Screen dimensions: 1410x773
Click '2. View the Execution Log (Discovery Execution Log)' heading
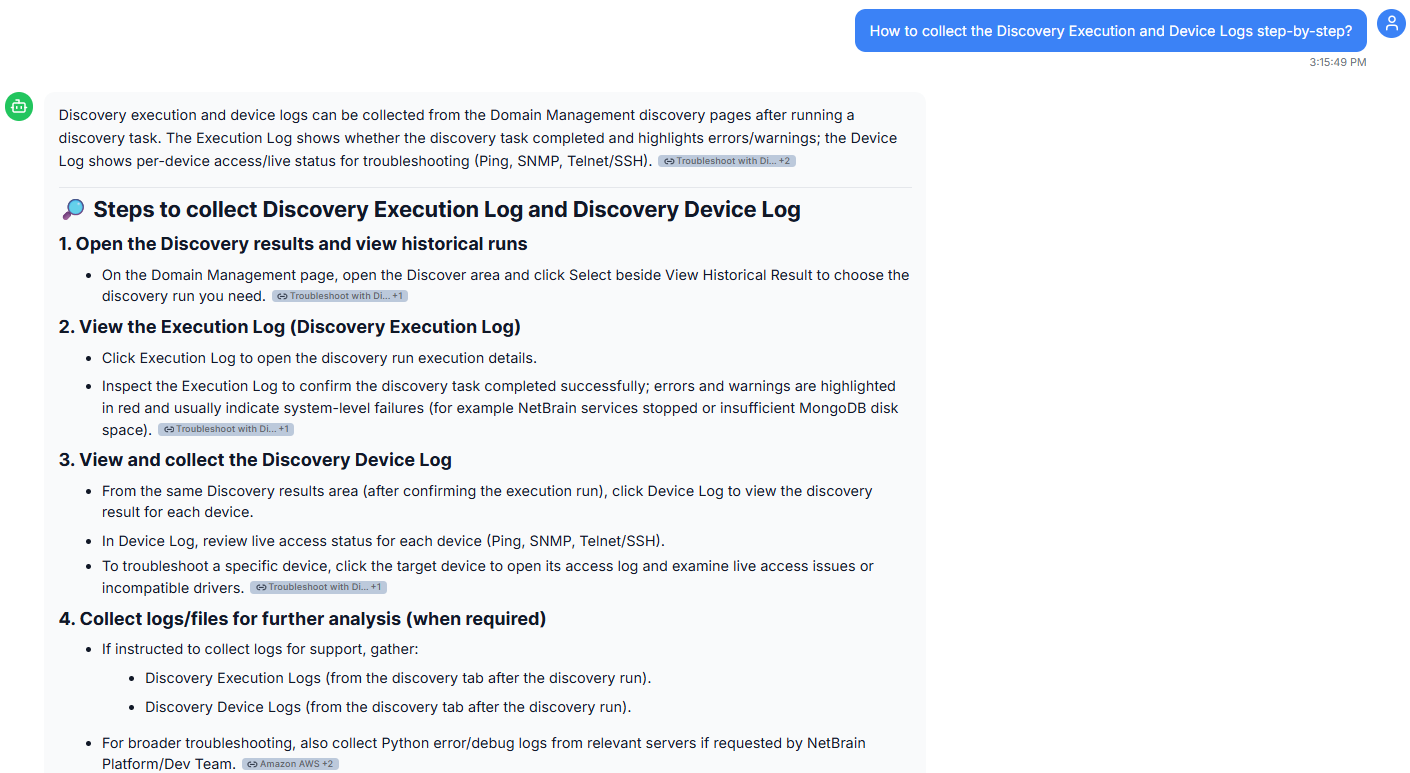[290, 327]
